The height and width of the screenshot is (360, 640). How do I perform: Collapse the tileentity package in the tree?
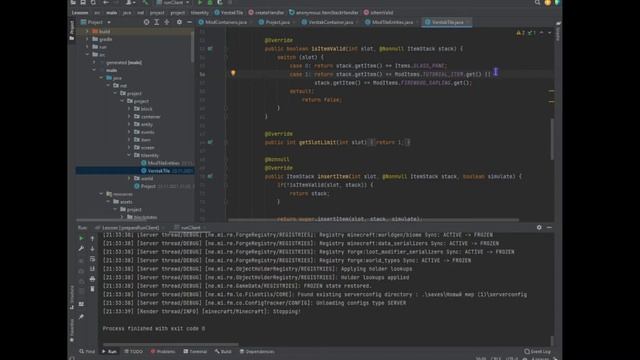pos(129,156)
